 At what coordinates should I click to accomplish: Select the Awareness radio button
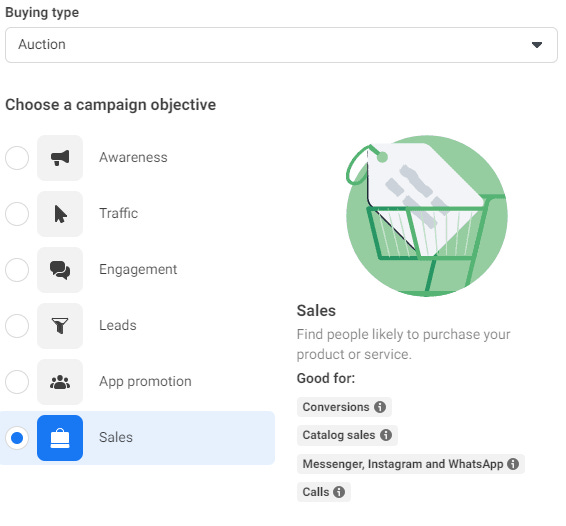pyautogui.click(x=17, y=158)
